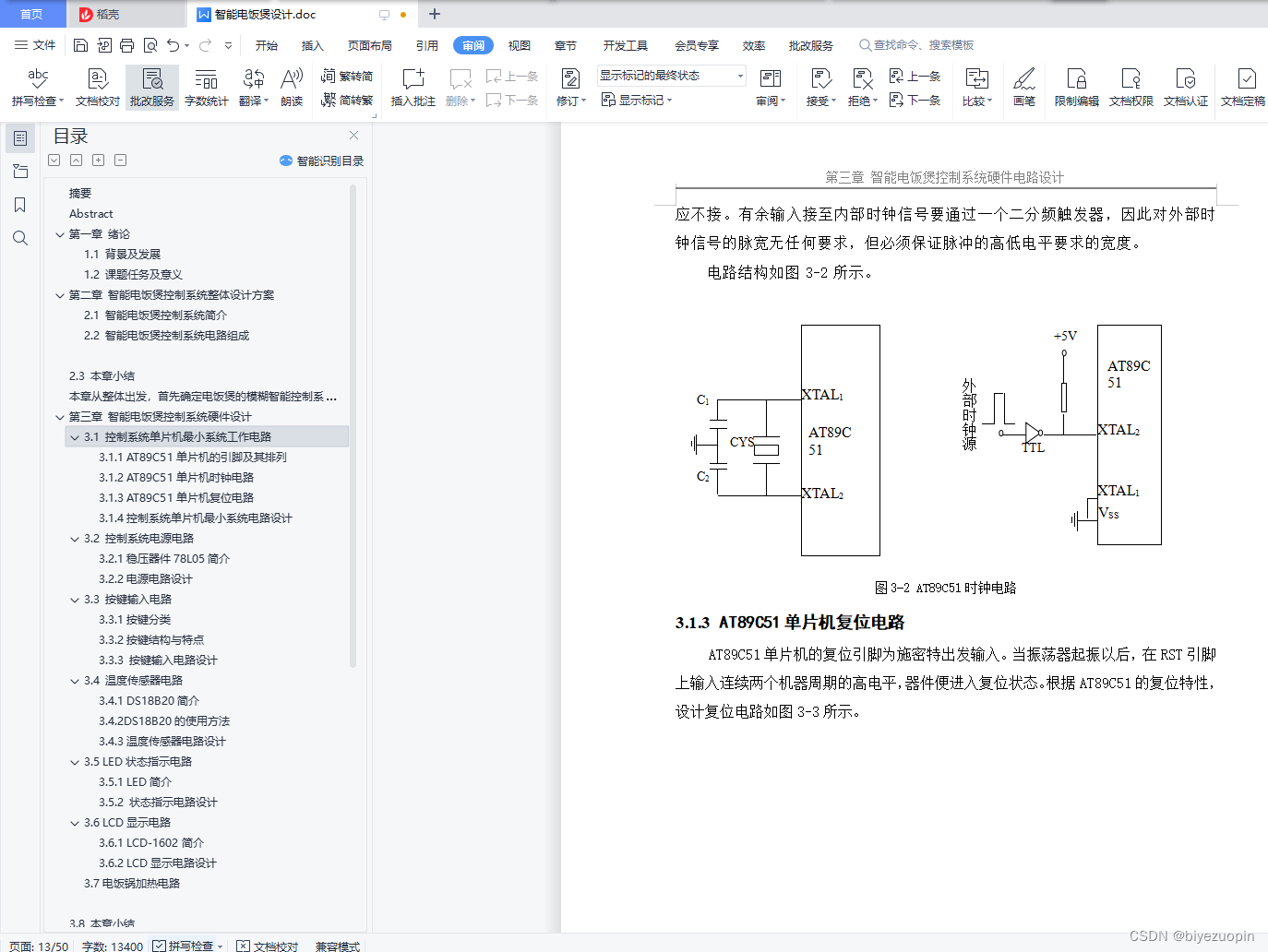The image size is (1268, 952).
Task: Open the 文件 menu
Action: tap(35, 45)
